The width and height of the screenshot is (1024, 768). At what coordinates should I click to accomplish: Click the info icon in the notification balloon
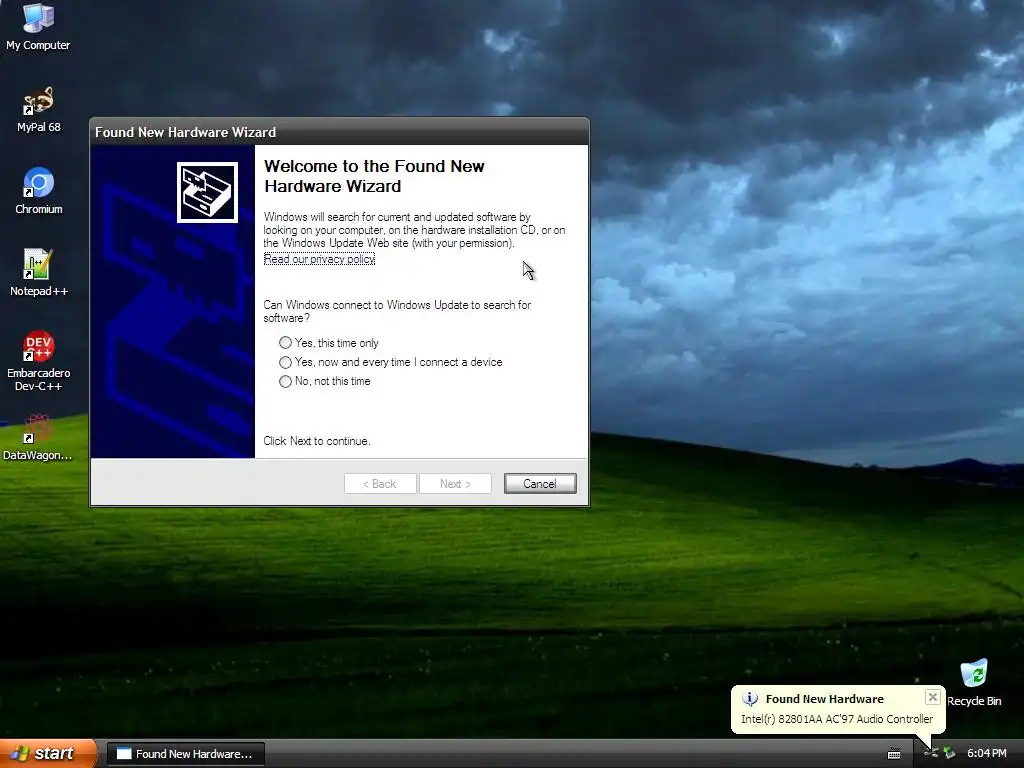click(x=750, y=699)
